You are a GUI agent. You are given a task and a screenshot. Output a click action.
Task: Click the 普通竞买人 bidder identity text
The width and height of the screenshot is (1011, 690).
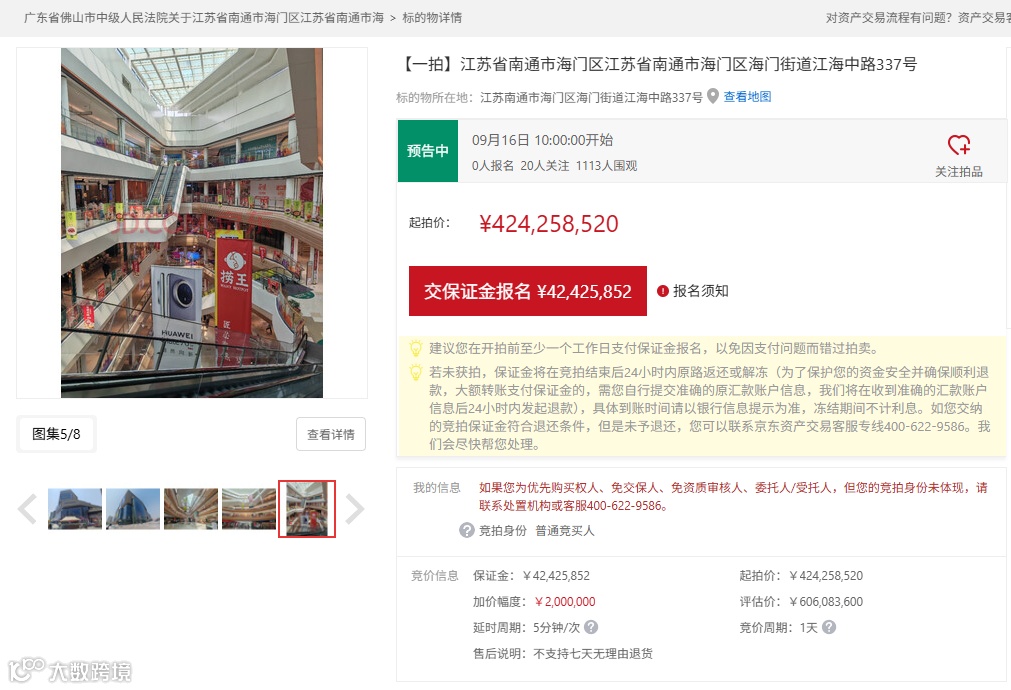(x=565, y=531)
